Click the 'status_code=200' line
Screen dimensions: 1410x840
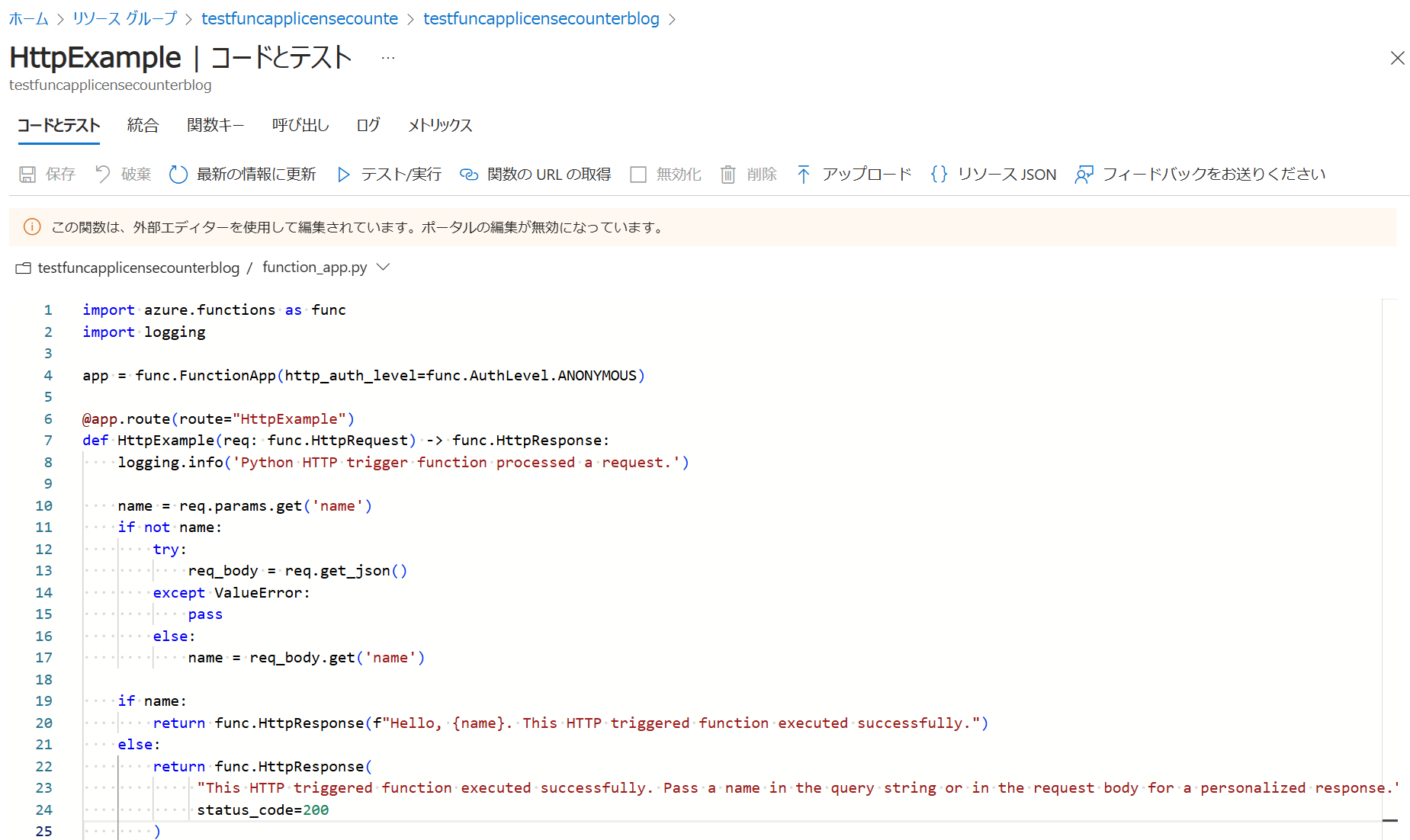pyautogui.click(x=263, y=810)
